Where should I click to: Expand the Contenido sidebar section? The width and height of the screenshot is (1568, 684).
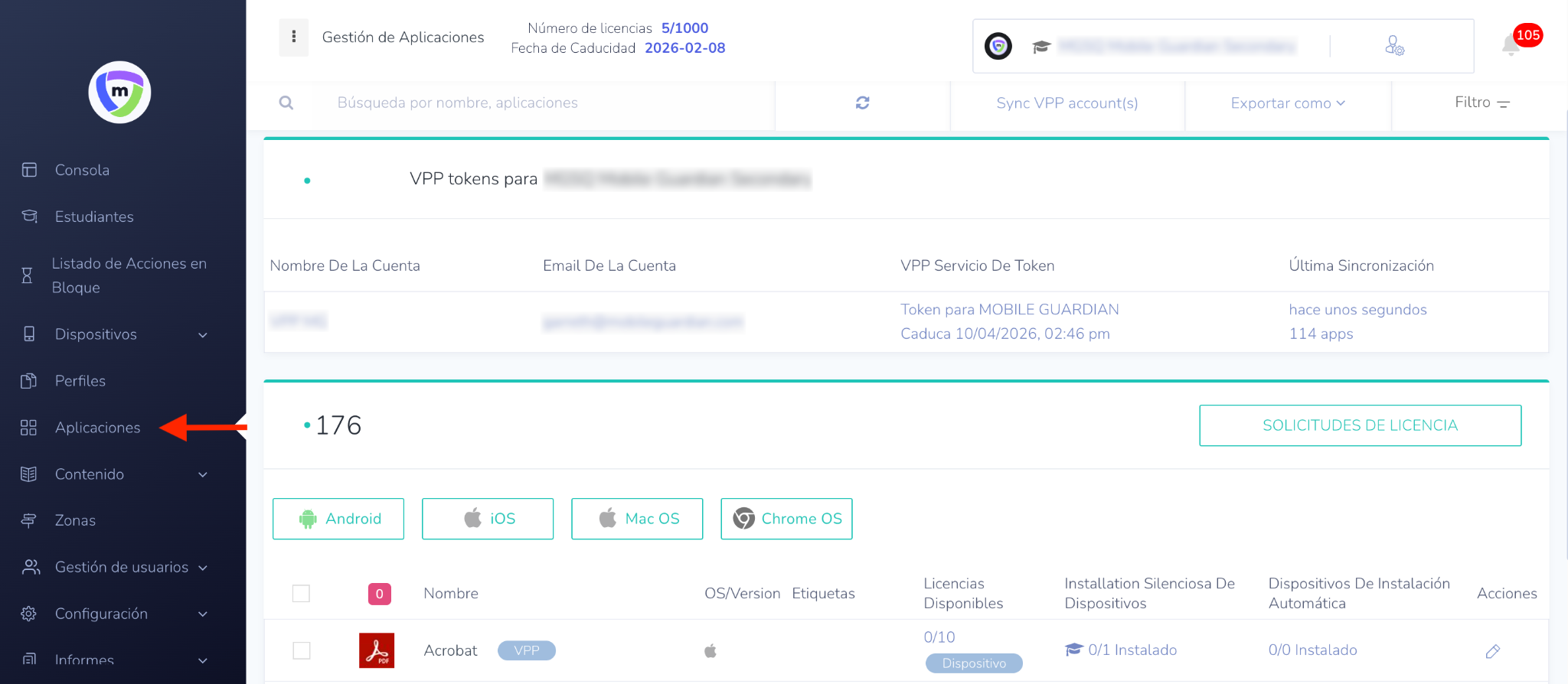point(115,474)
